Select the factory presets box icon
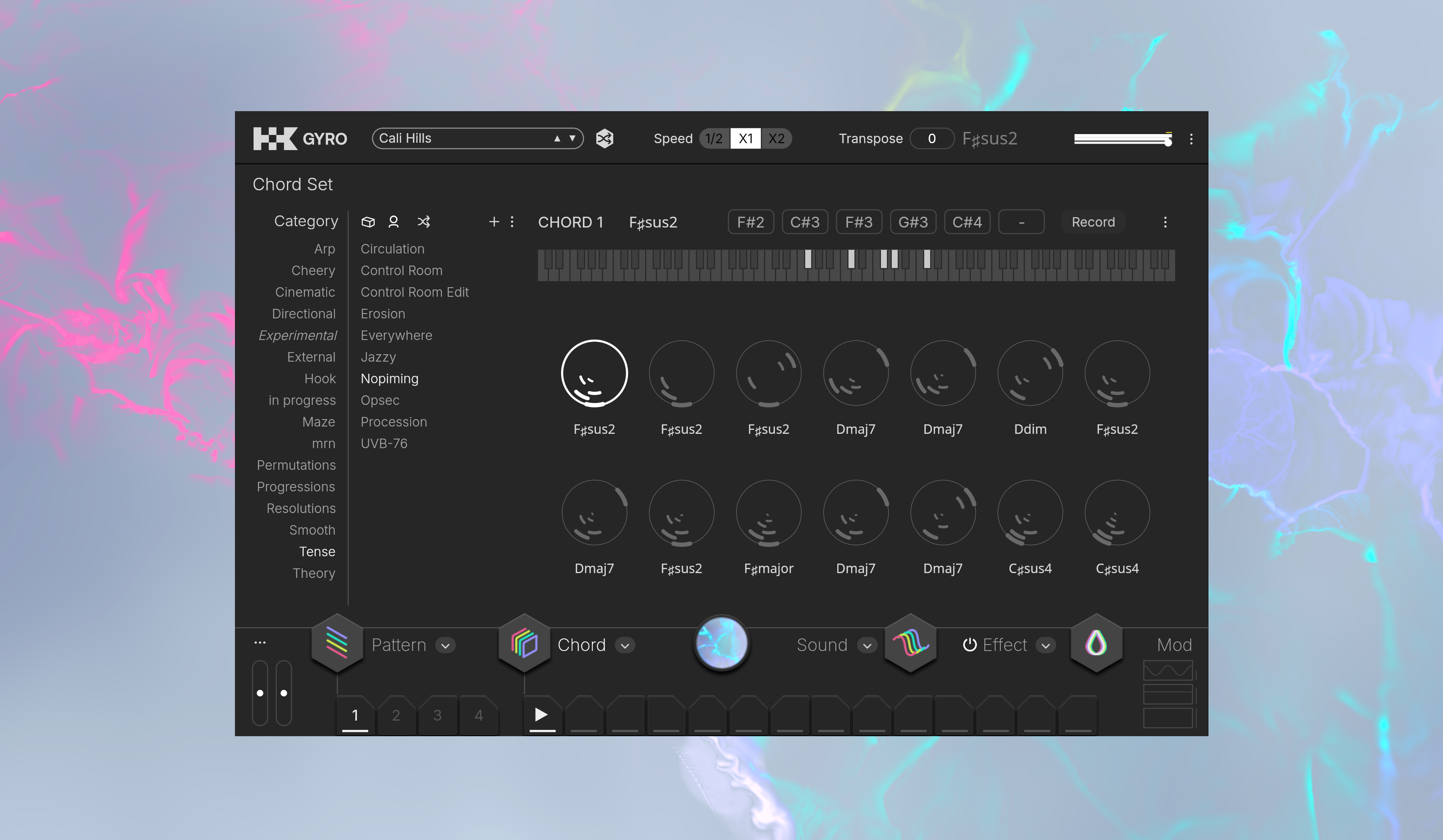Viewport: 1443px width, 840px height. pyautogui.click(x=368, y=221)
